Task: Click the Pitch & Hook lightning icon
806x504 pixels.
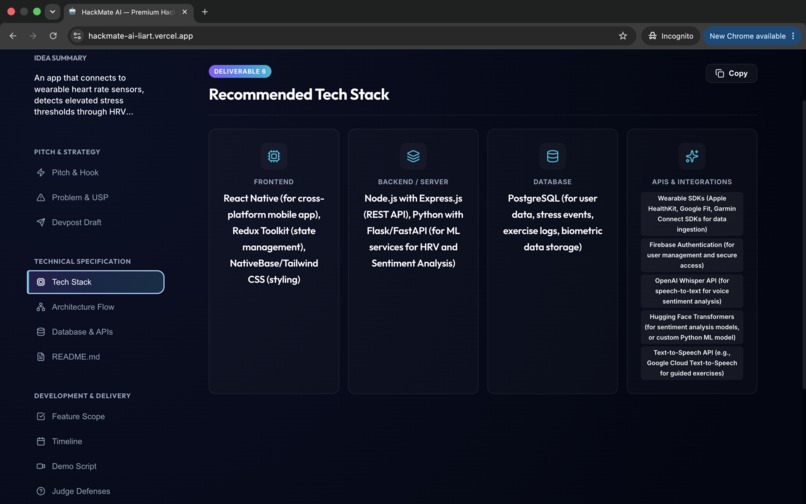Action: tap(41, 172)
